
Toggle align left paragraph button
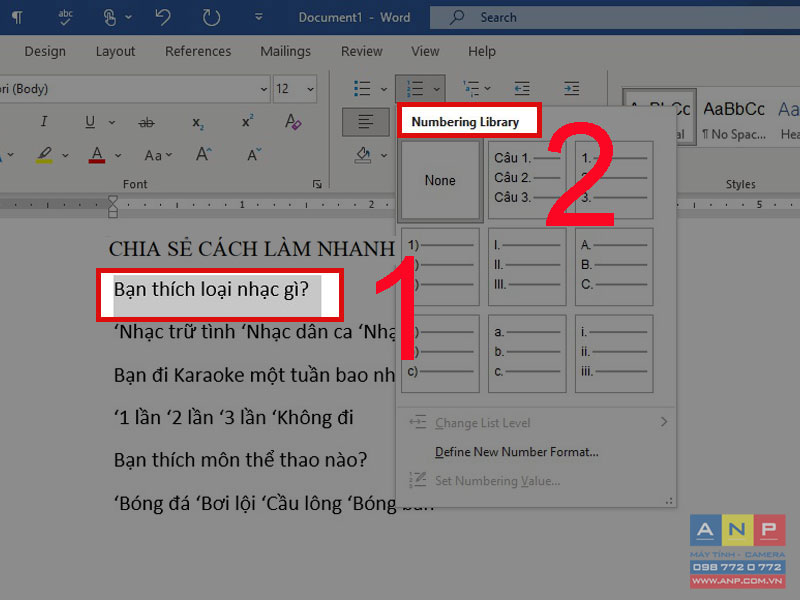coord(365,122)
